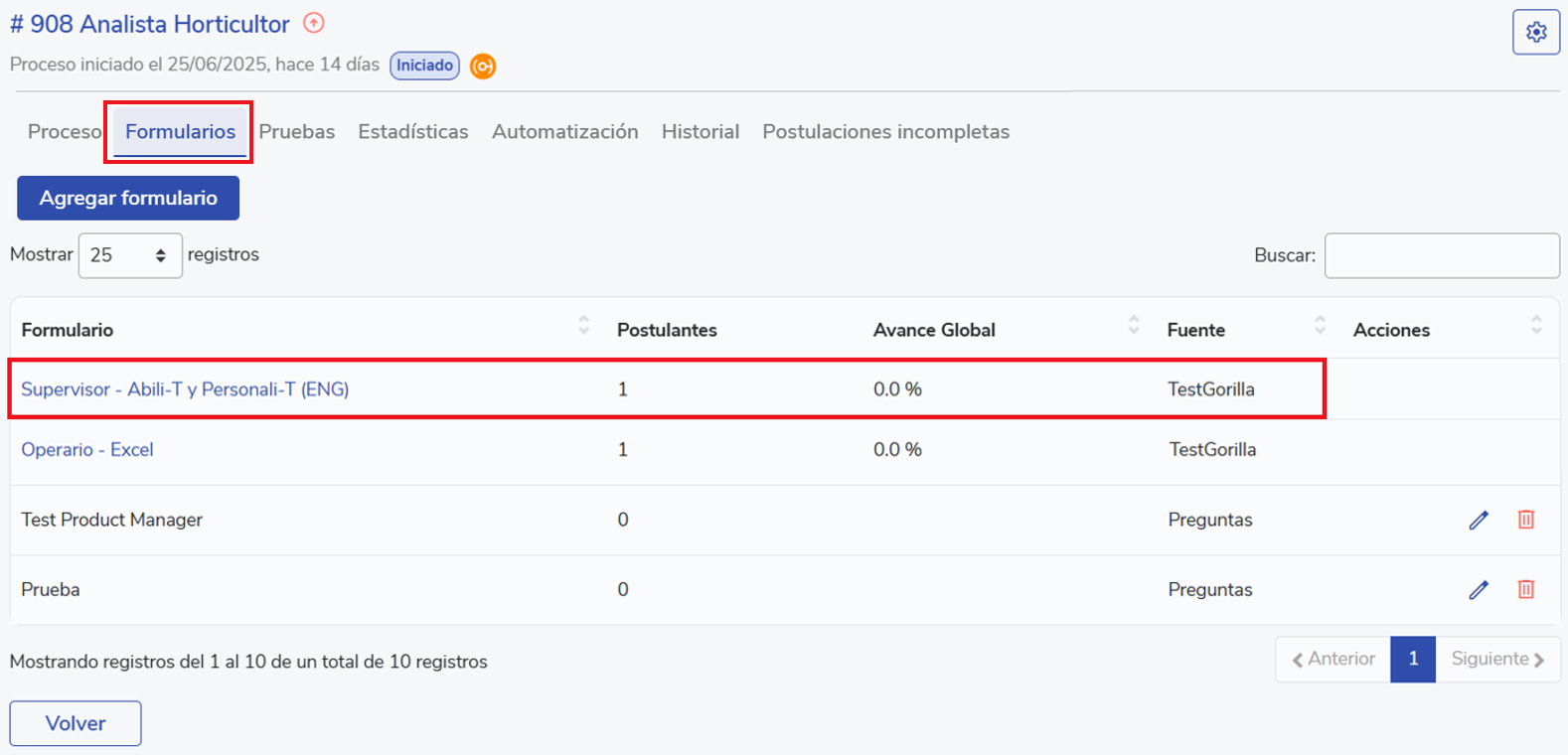
Task: Click the orange circle icon beside Iniciado
Action: click(483, 67)
